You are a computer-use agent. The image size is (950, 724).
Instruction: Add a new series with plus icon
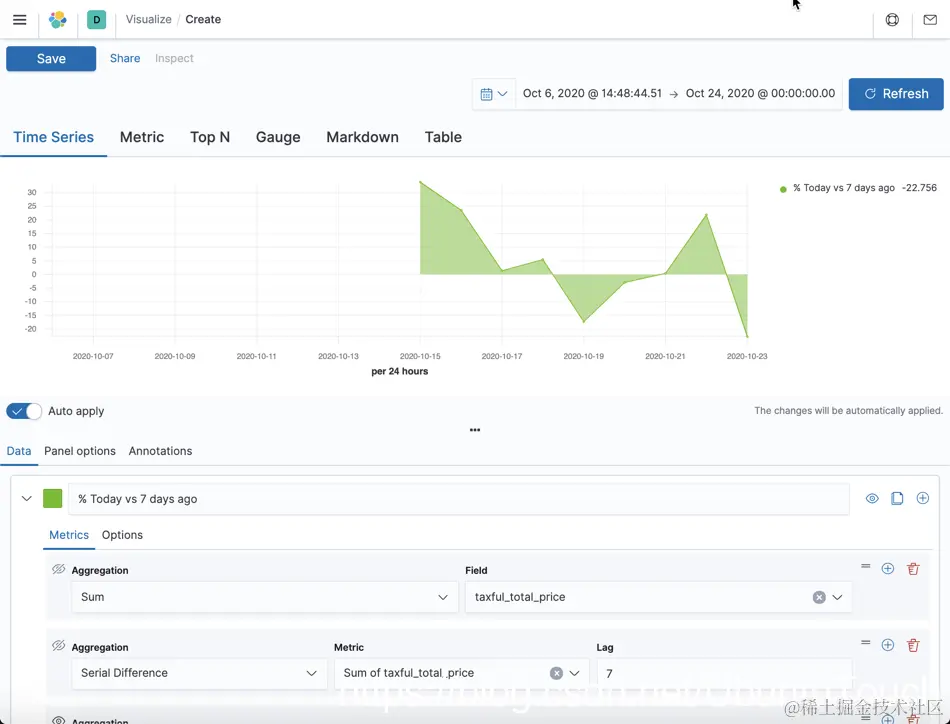pos(922,498)
